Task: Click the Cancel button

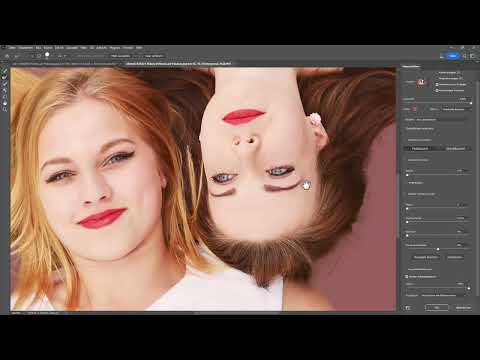Action: [x=463, y=308]
